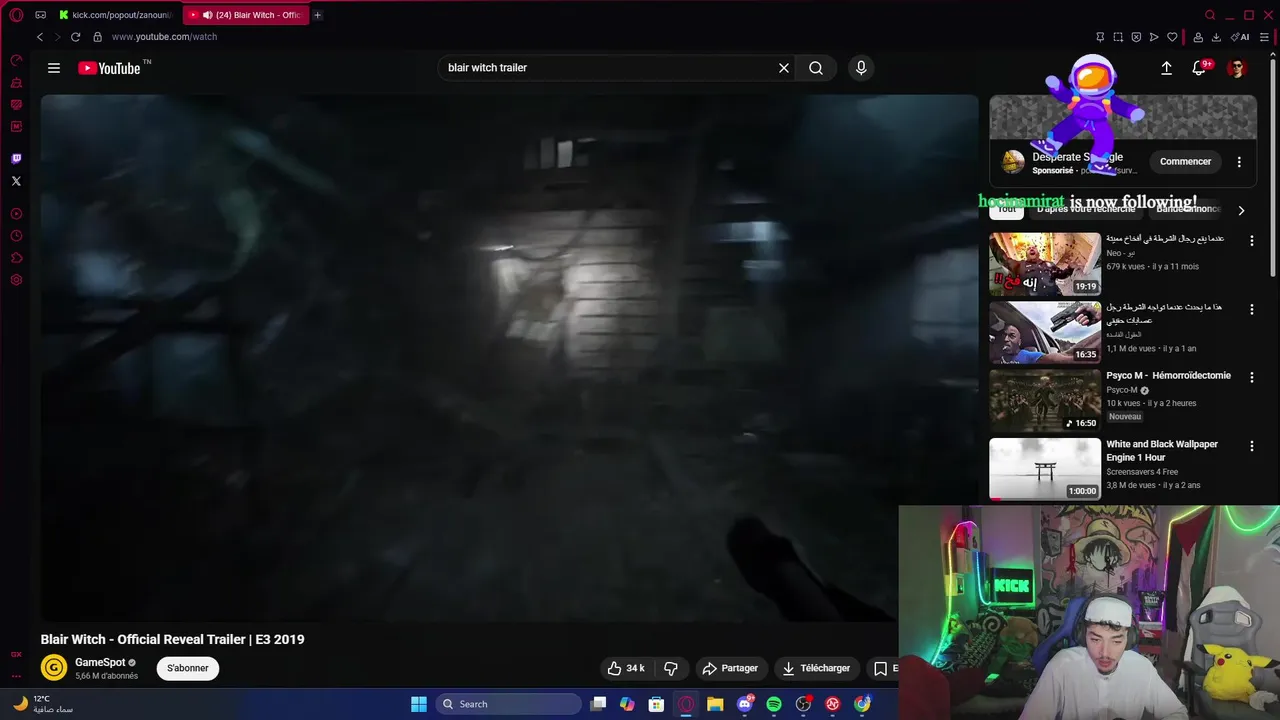Viewport: 1280px width, 720px height.
Task: Click the page vertical scrollbar
Action: (1274, 170)
